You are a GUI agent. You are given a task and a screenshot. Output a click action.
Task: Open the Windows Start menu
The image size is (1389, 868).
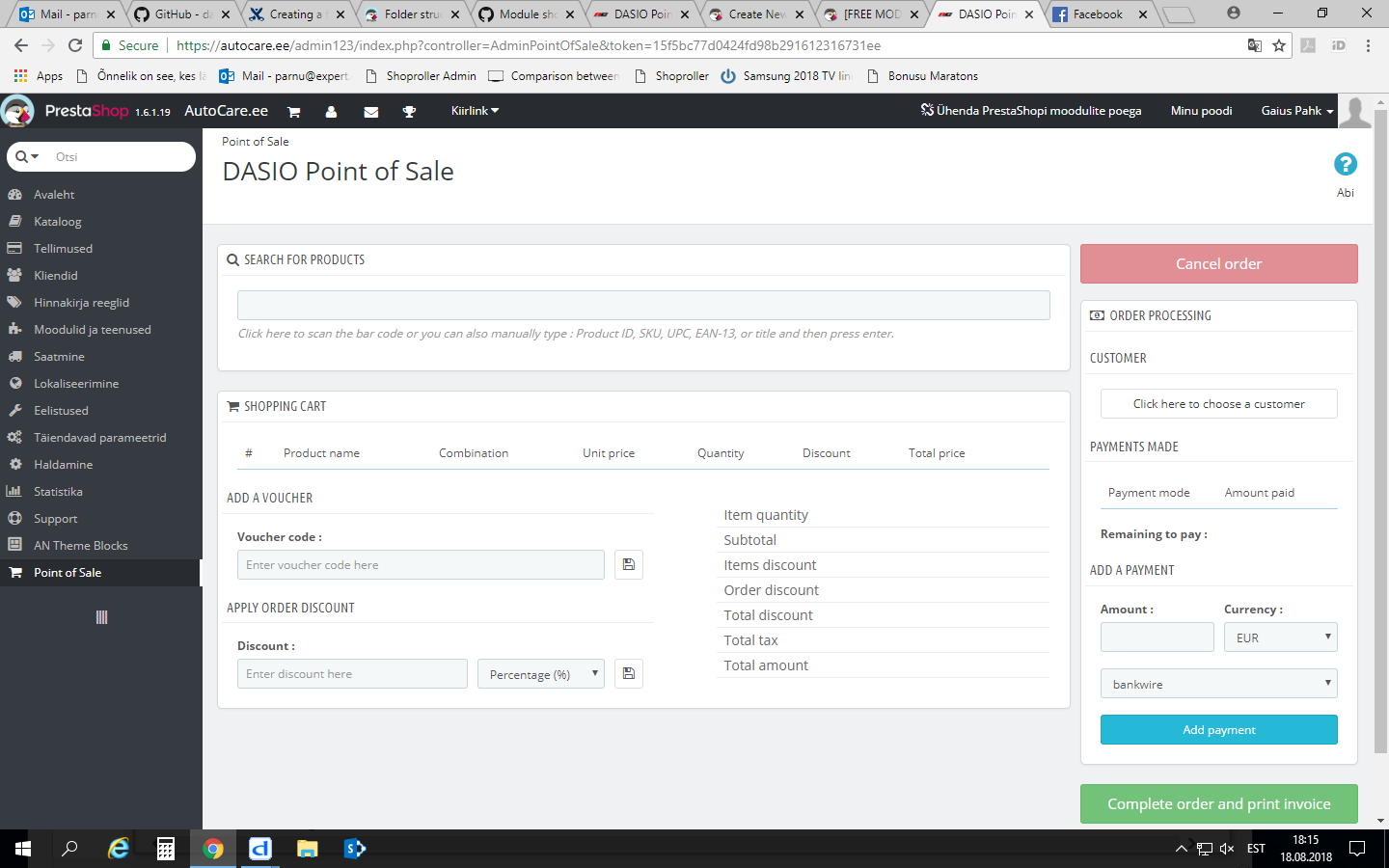[x=23, y=849]
